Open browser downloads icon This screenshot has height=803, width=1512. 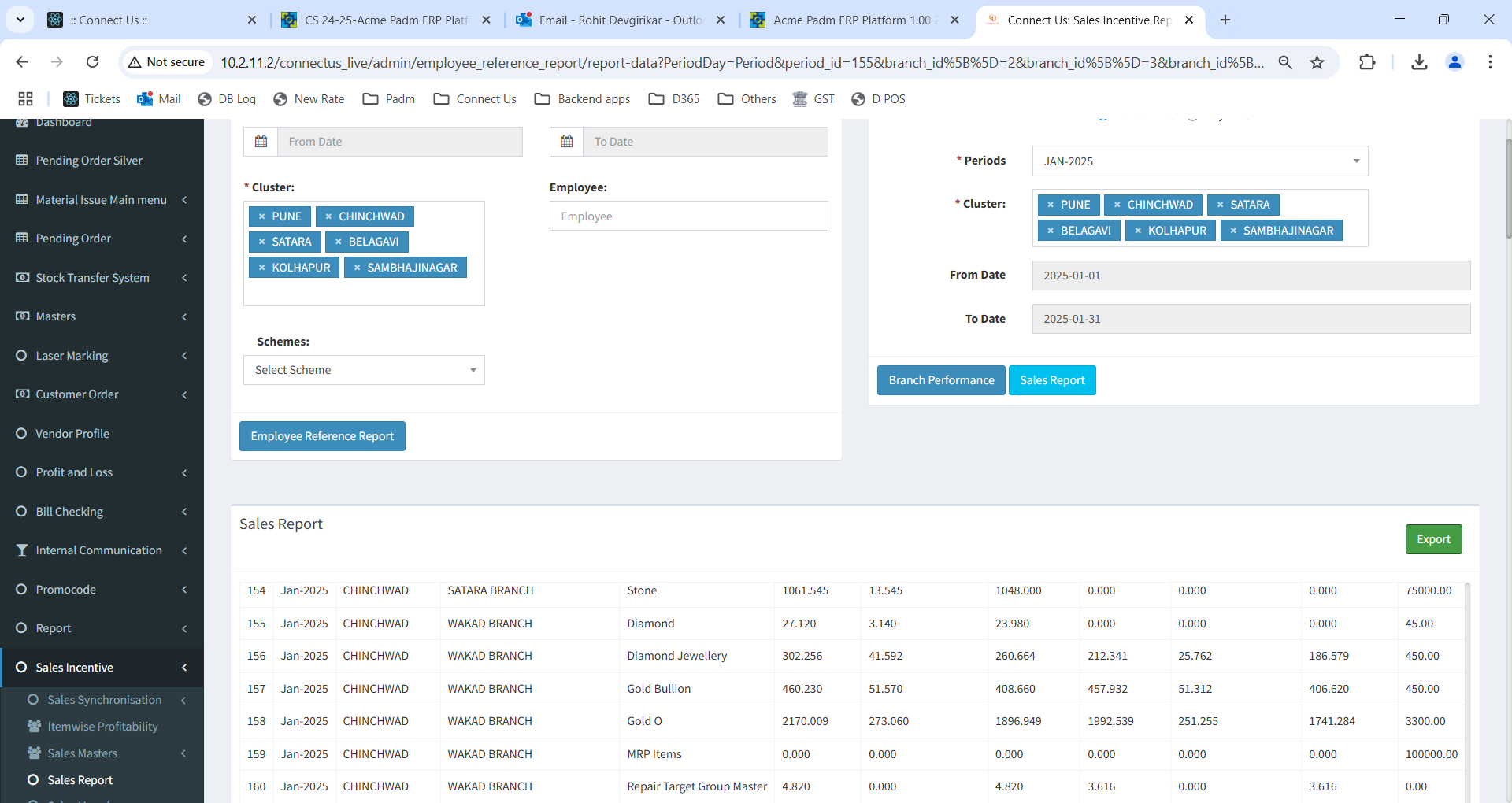pos(1419,62)
